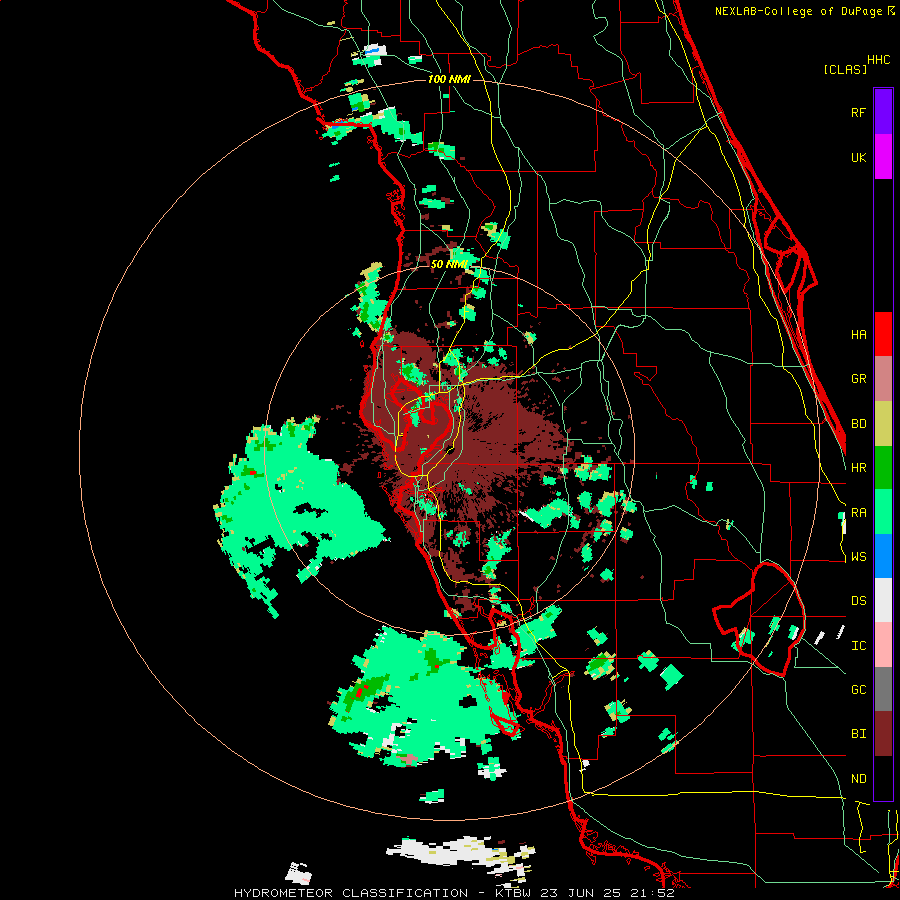Click the RA light green legend swatch

pyautogui.click(x=883, y=512)
